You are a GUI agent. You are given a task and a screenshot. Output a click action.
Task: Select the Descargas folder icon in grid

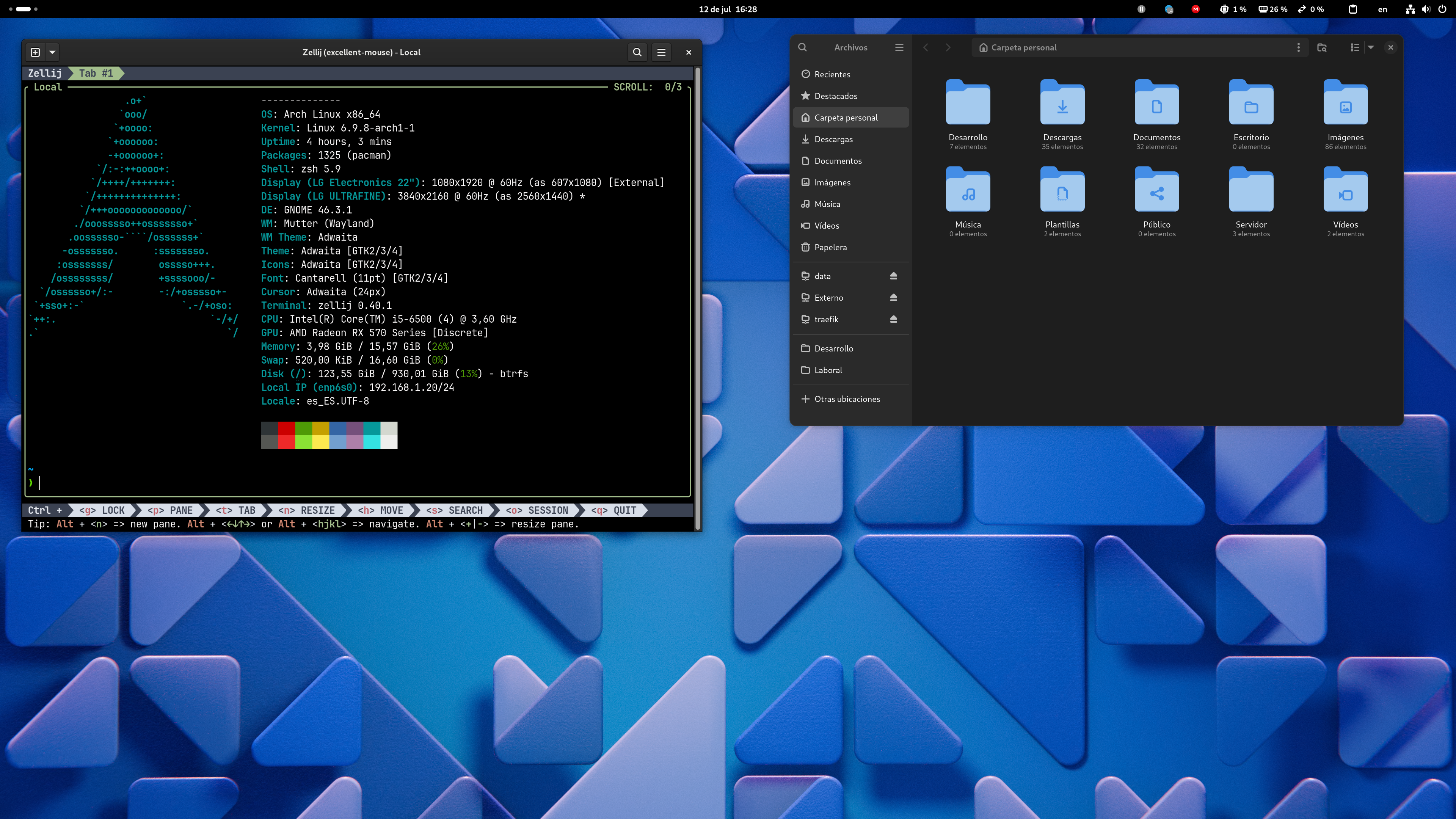click(x=1062, y=102)
